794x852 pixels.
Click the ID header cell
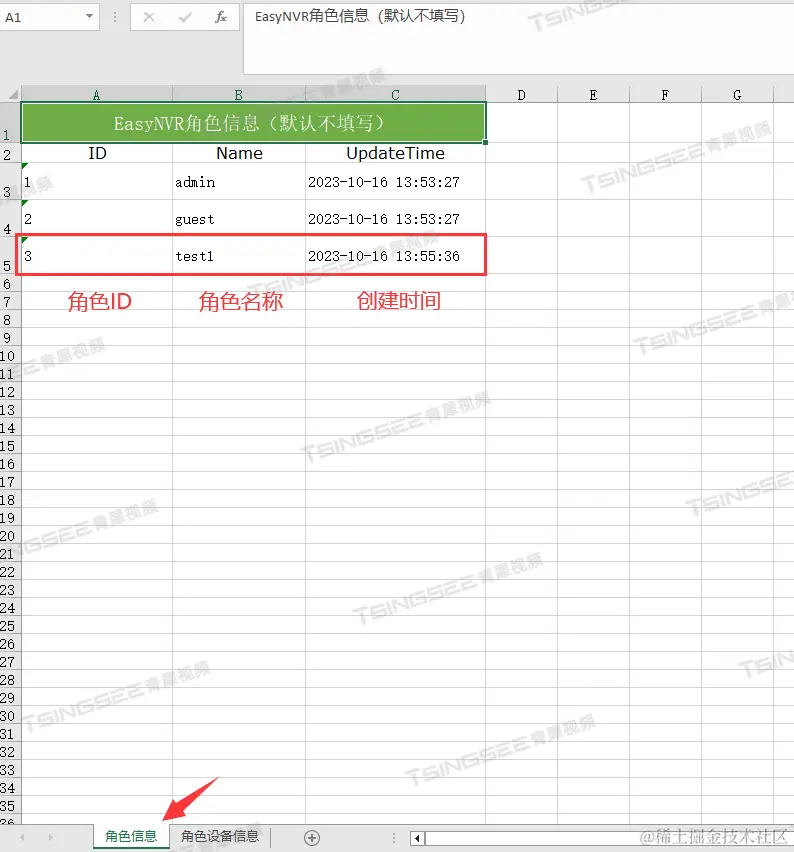click(x=97, y=153)
